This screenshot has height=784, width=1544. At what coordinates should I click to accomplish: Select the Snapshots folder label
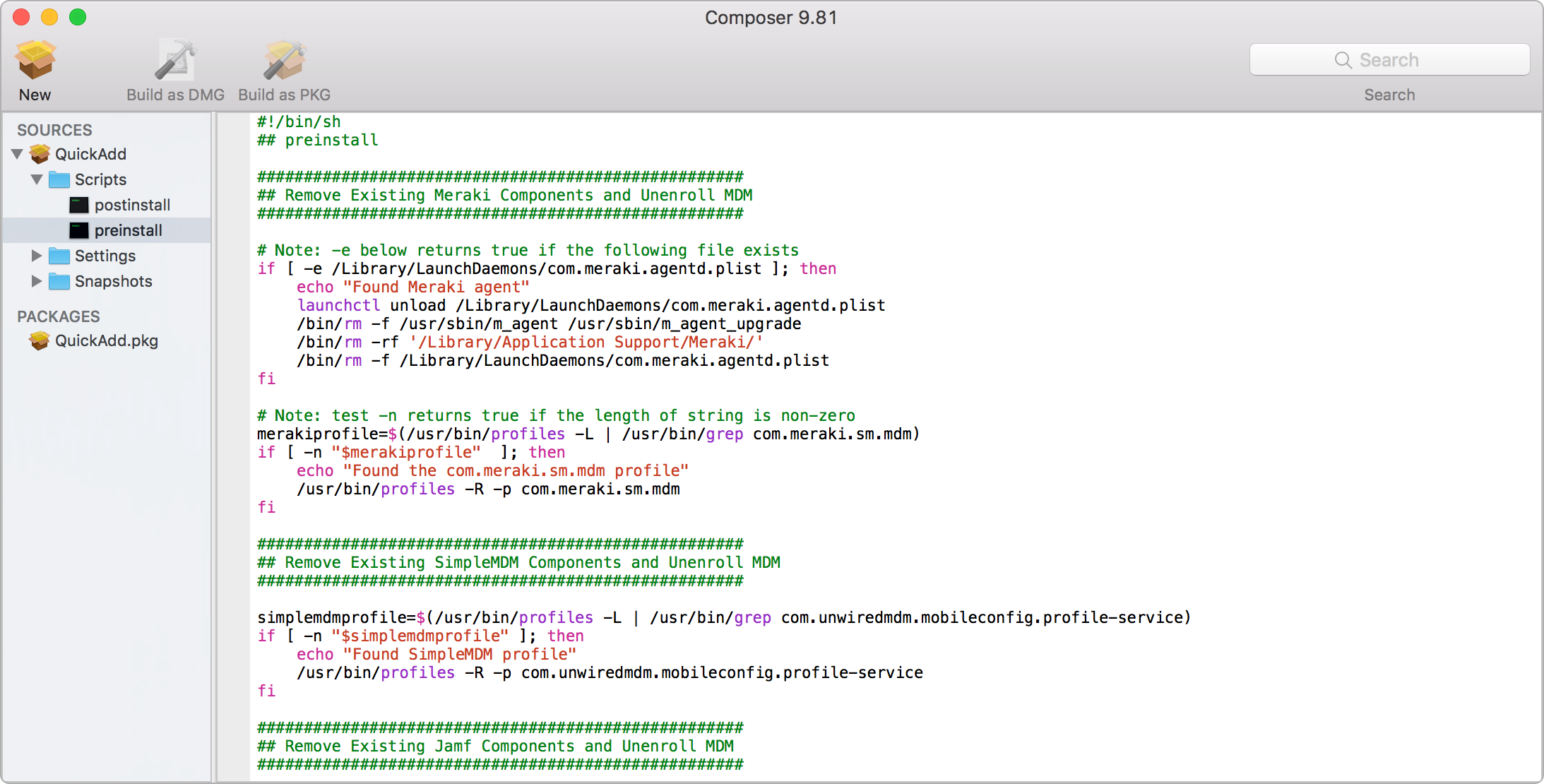coord(114,281)
